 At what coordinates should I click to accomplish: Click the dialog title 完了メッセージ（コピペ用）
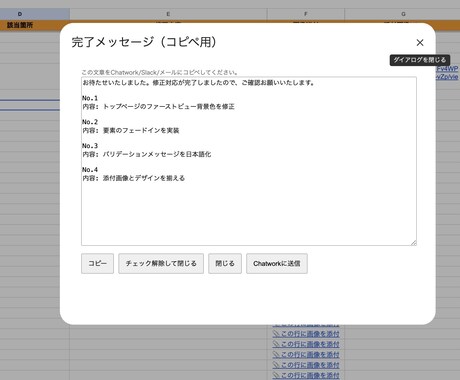click(x=144, y=42)
